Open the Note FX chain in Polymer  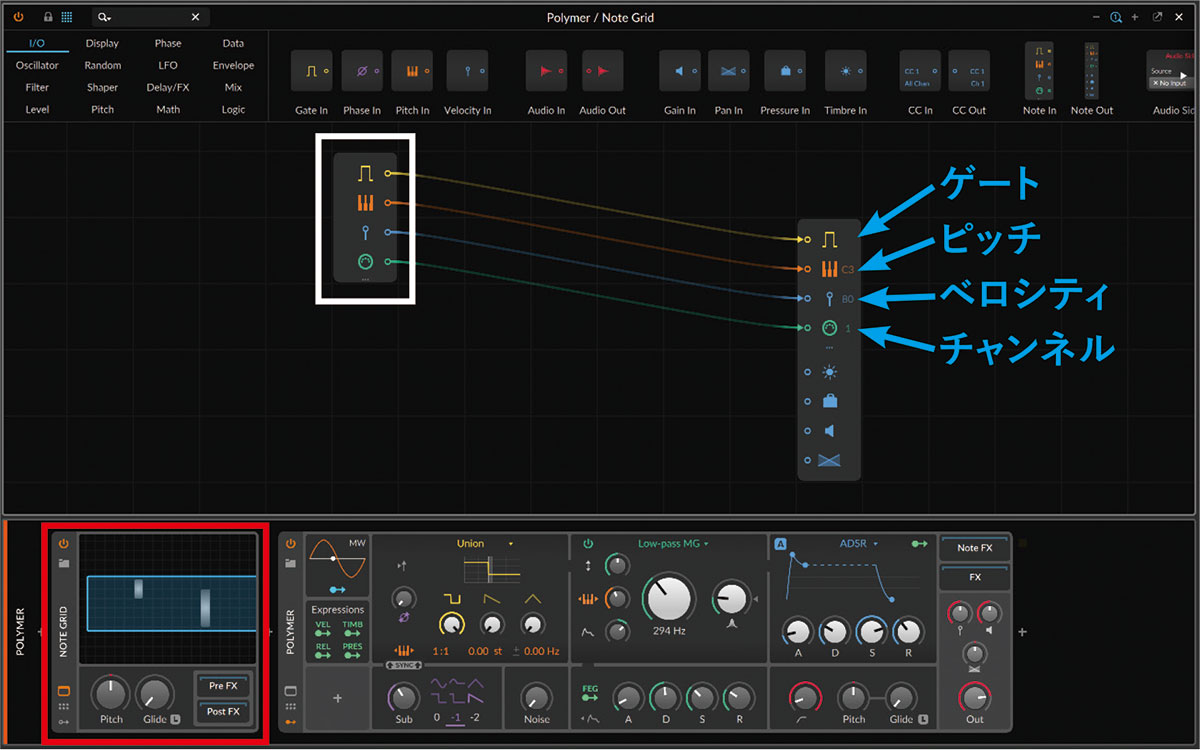tap(974, 548)
